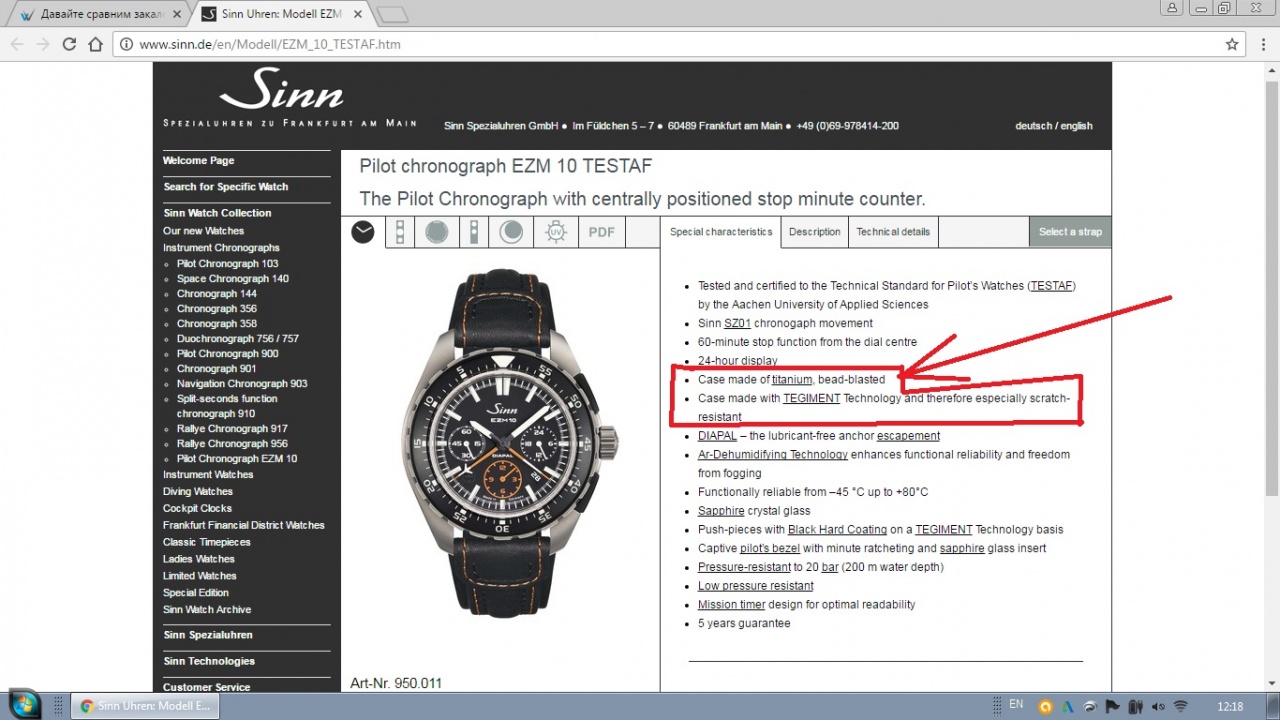Switch to the Description tab
The height and width of the screenshot is (720, 1280).
(815, 232)
